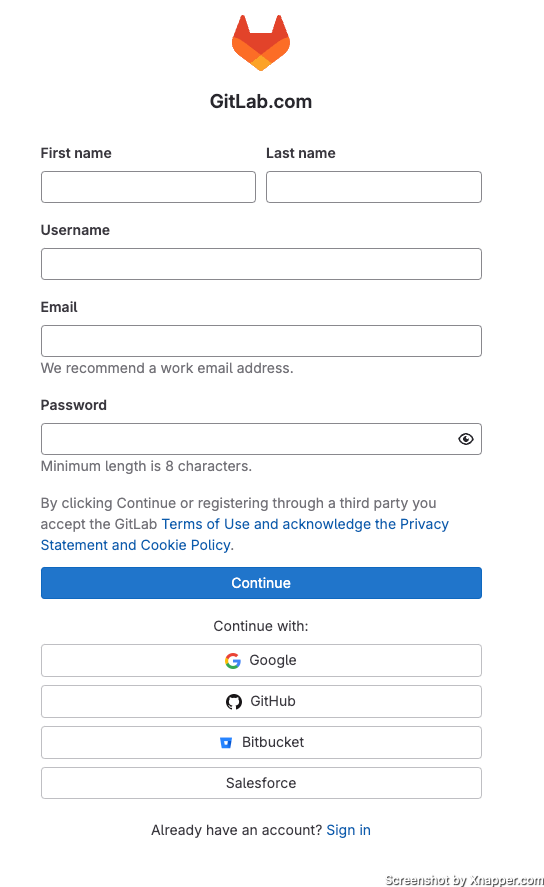Click the GitLab fox logo

(261, 43)
